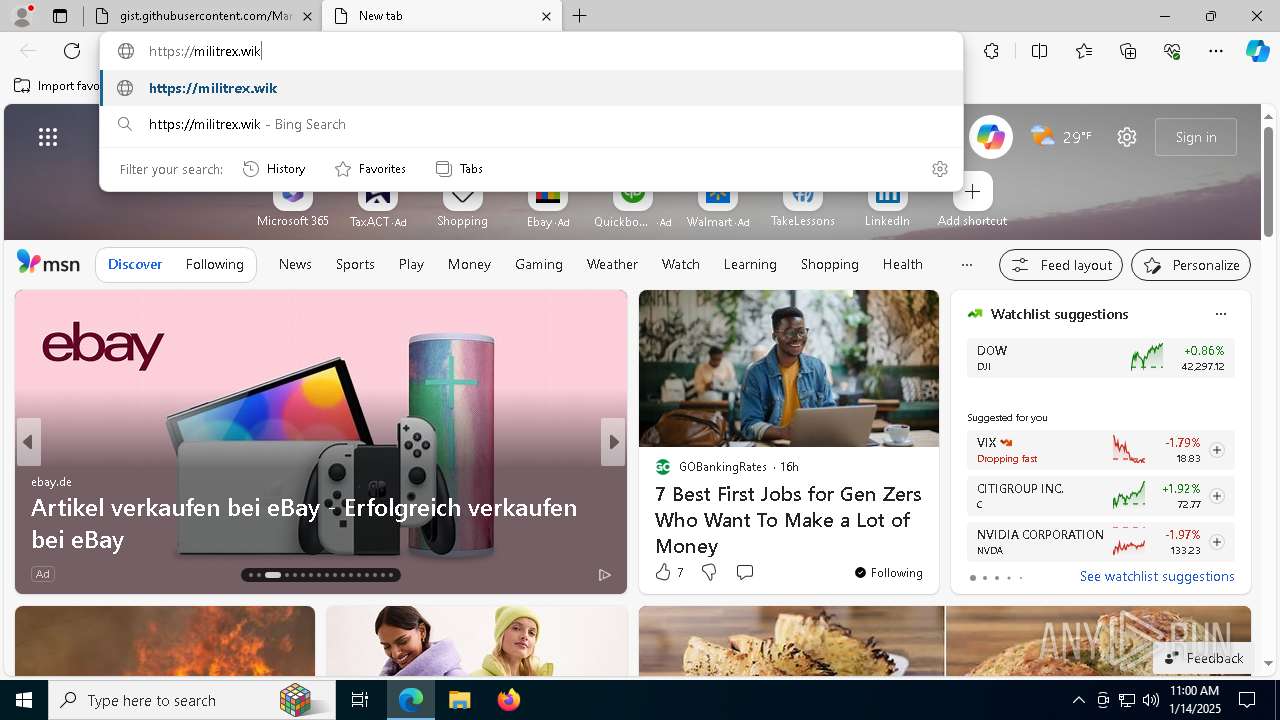Open See watchlist suggestions link
The height and width of the screenshot is (720, 1280).
pyautogui.click(x=1157, y=576)
